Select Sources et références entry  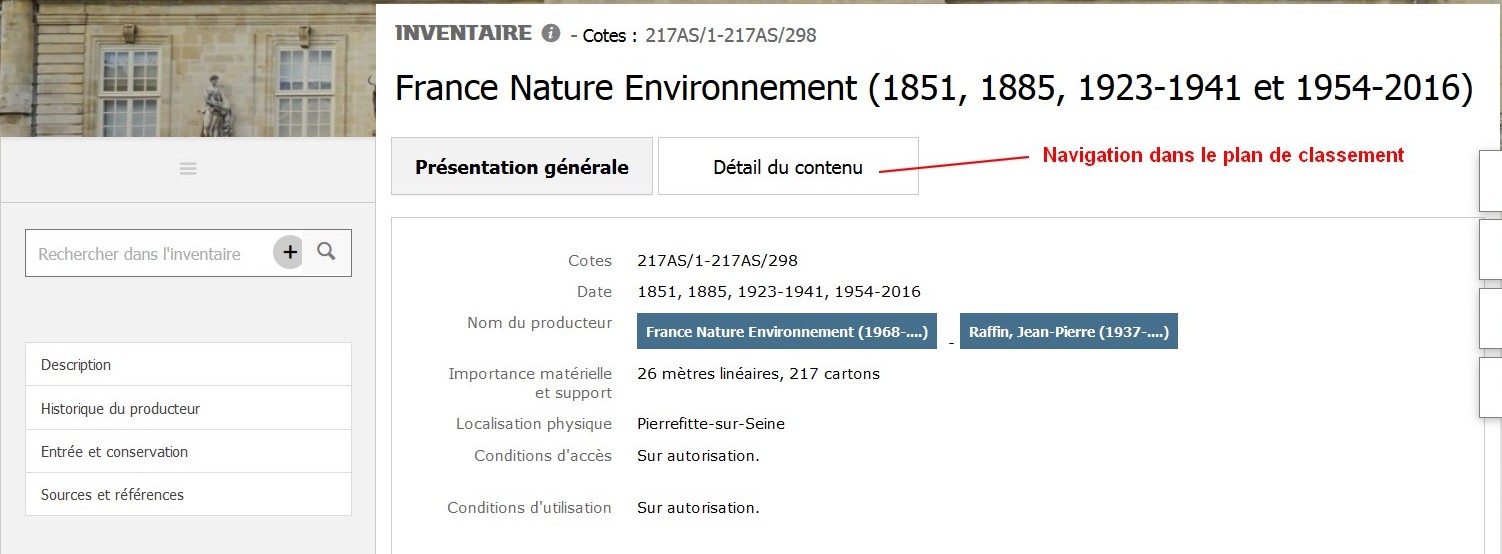[188, 494]
